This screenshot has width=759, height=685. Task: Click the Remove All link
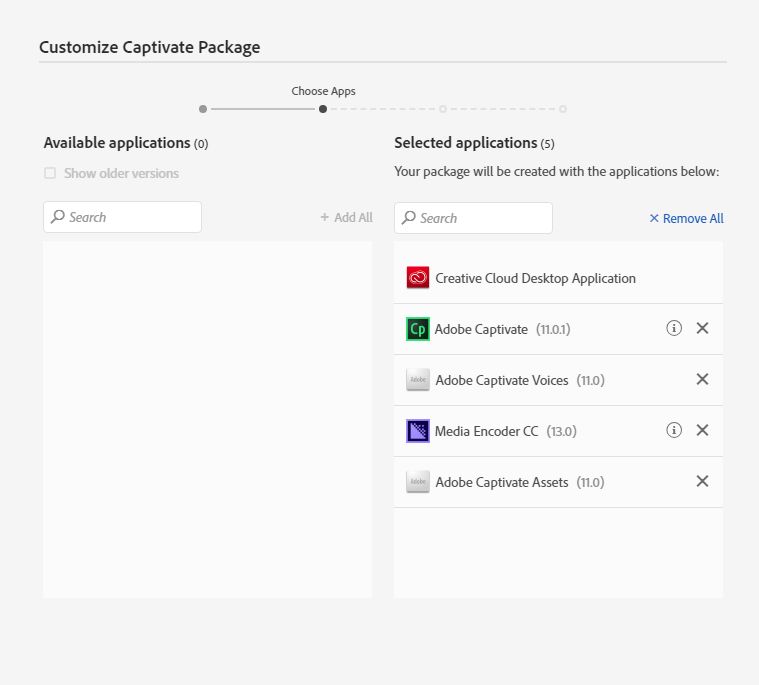tap(686, 218)
